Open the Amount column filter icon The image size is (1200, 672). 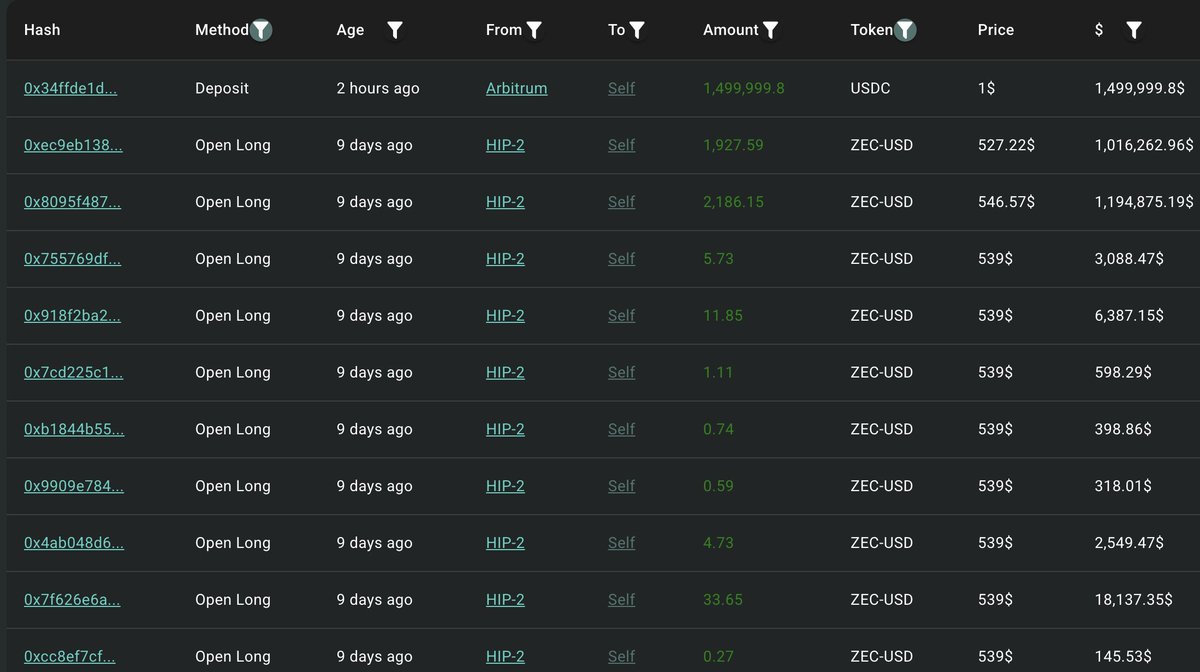click(x=770, y=30)
